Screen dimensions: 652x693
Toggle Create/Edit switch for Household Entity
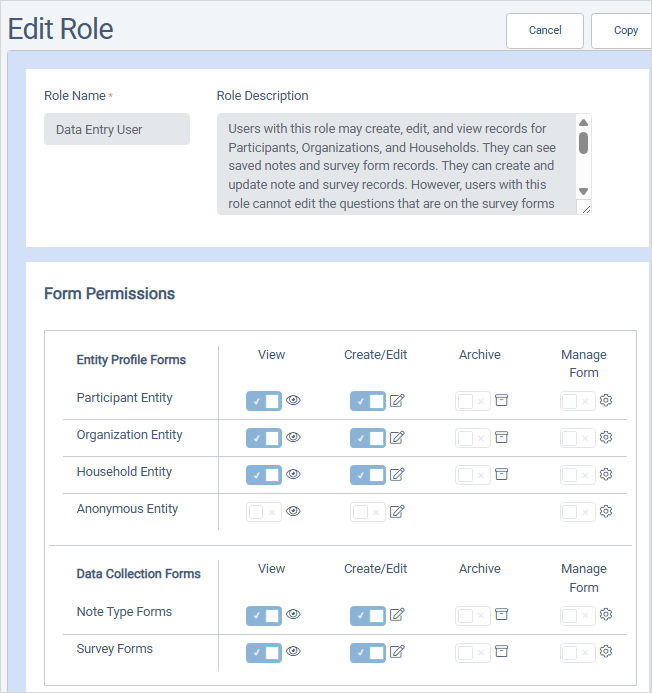tap(367, 475)
